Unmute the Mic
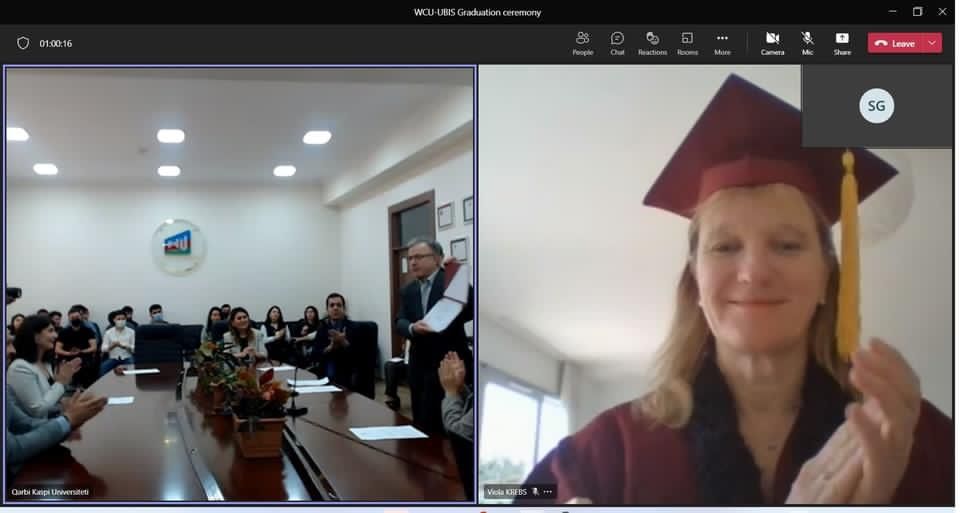Viewport: 960px width, 513px height. click(x=807, y=43)
